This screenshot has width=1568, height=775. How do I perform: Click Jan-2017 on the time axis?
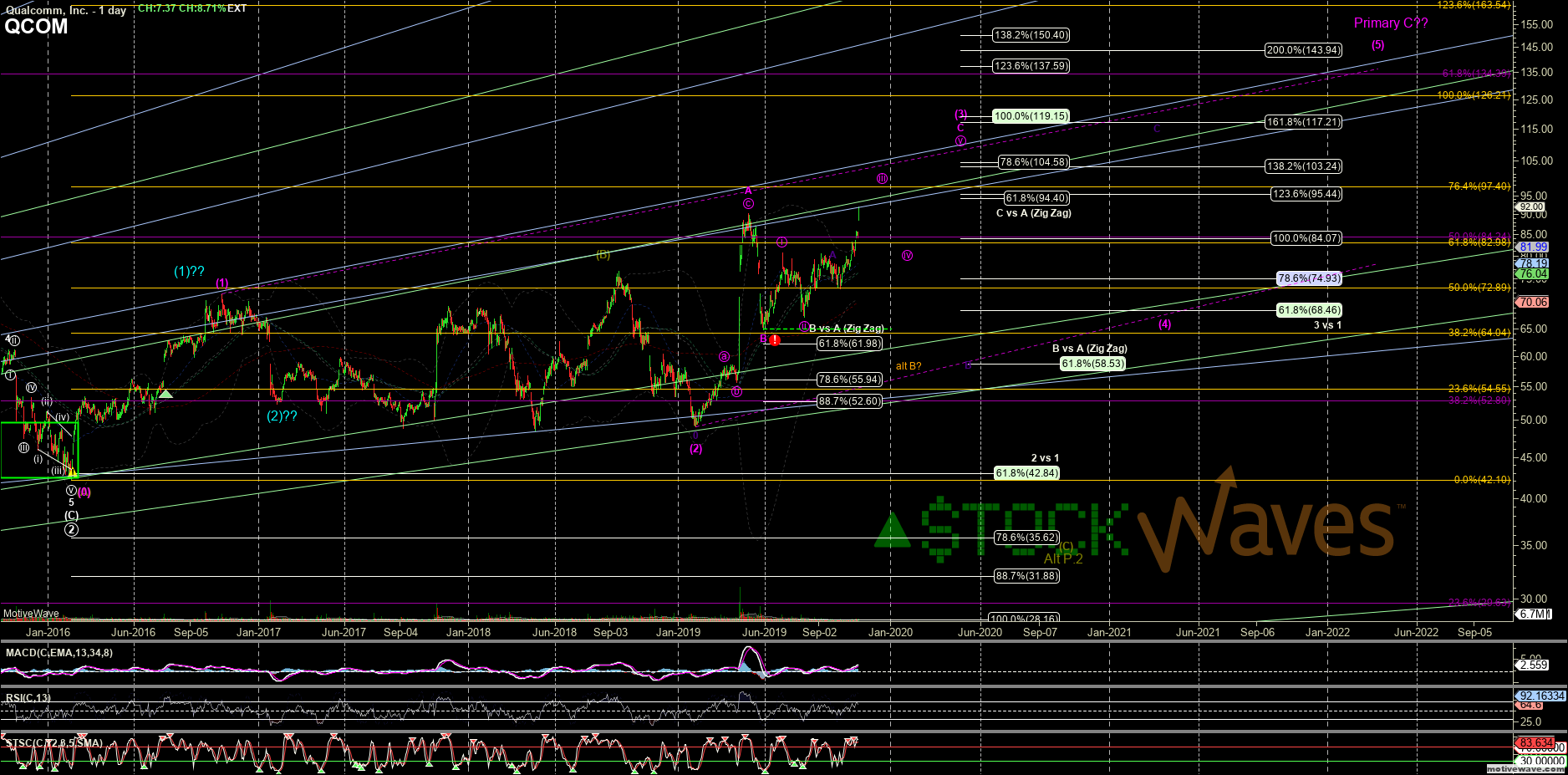click(258, 633)
